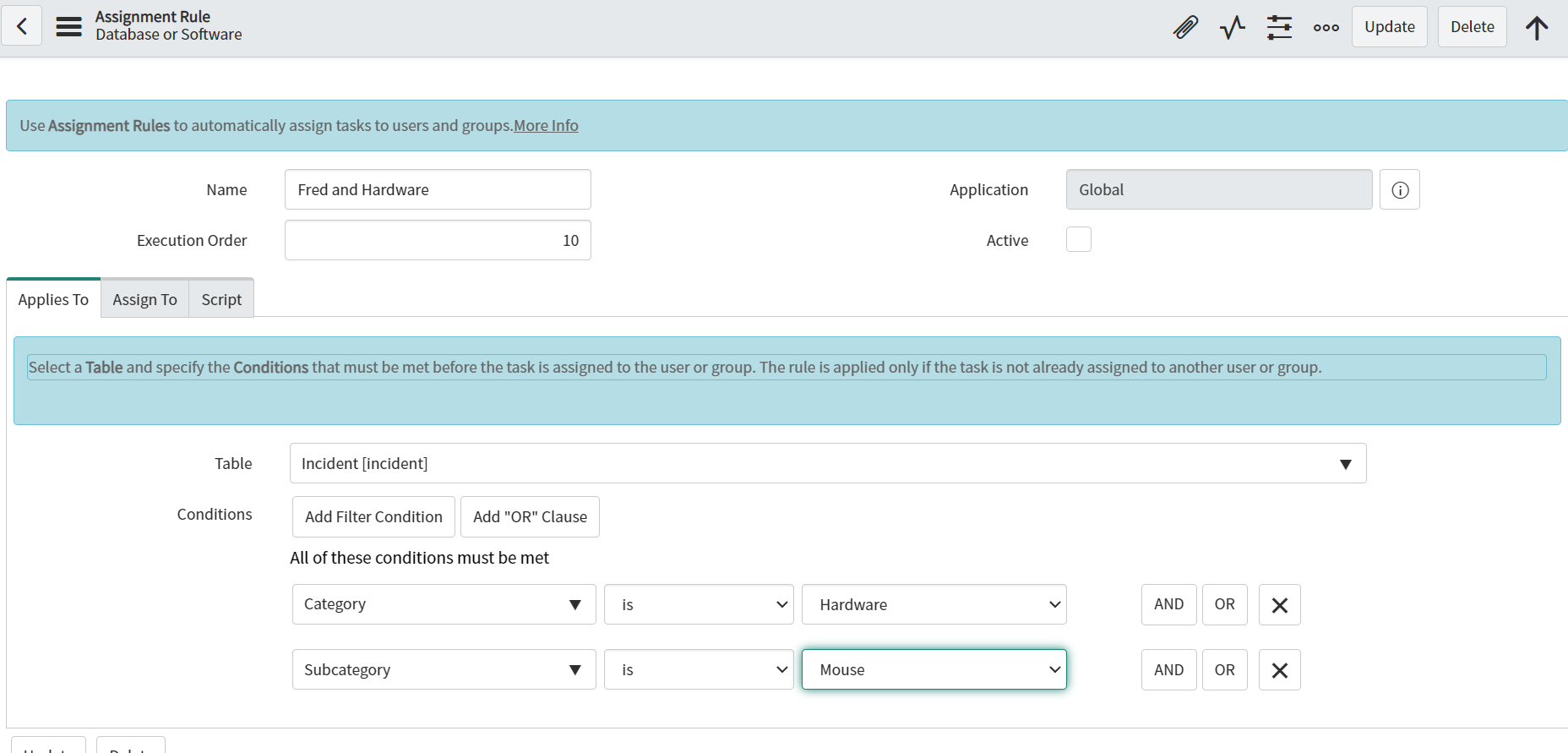
Task: Switch to the Applies To tab
Action: coord(53,299)
